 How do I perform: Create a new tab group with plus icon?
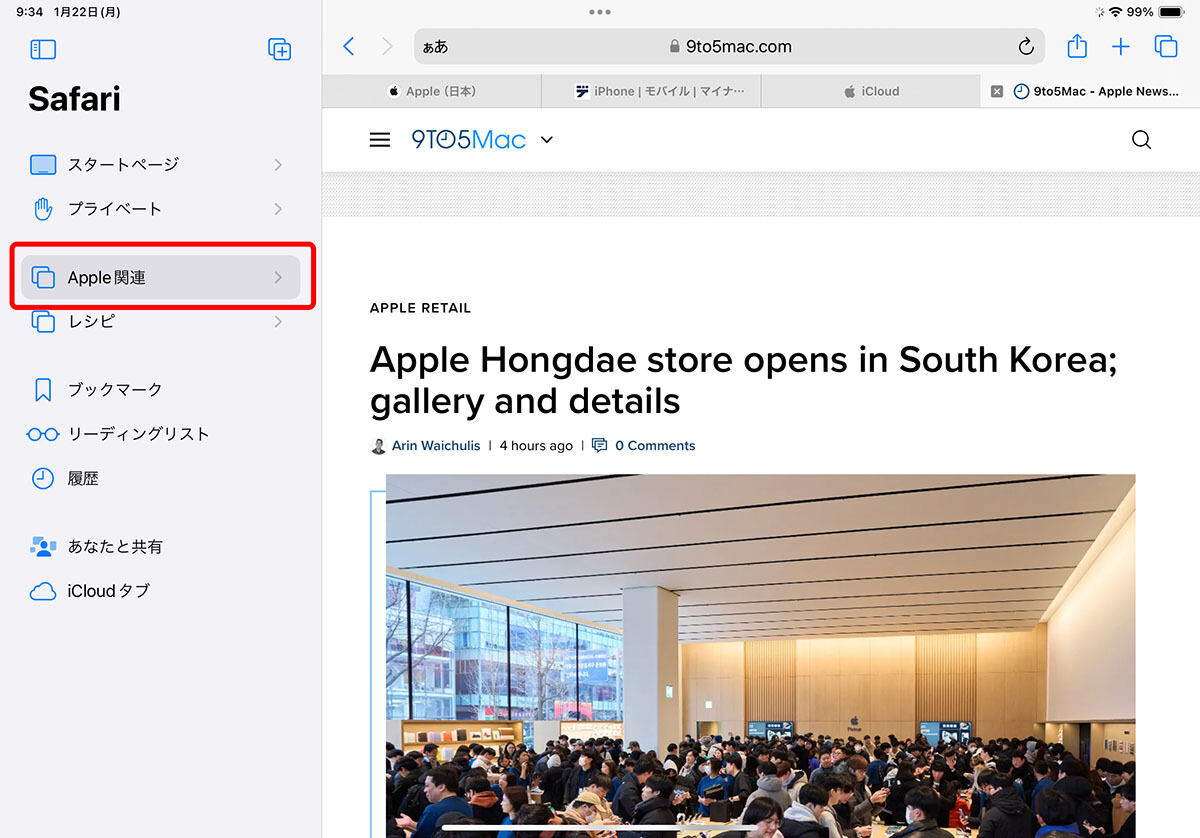(280, 49)
